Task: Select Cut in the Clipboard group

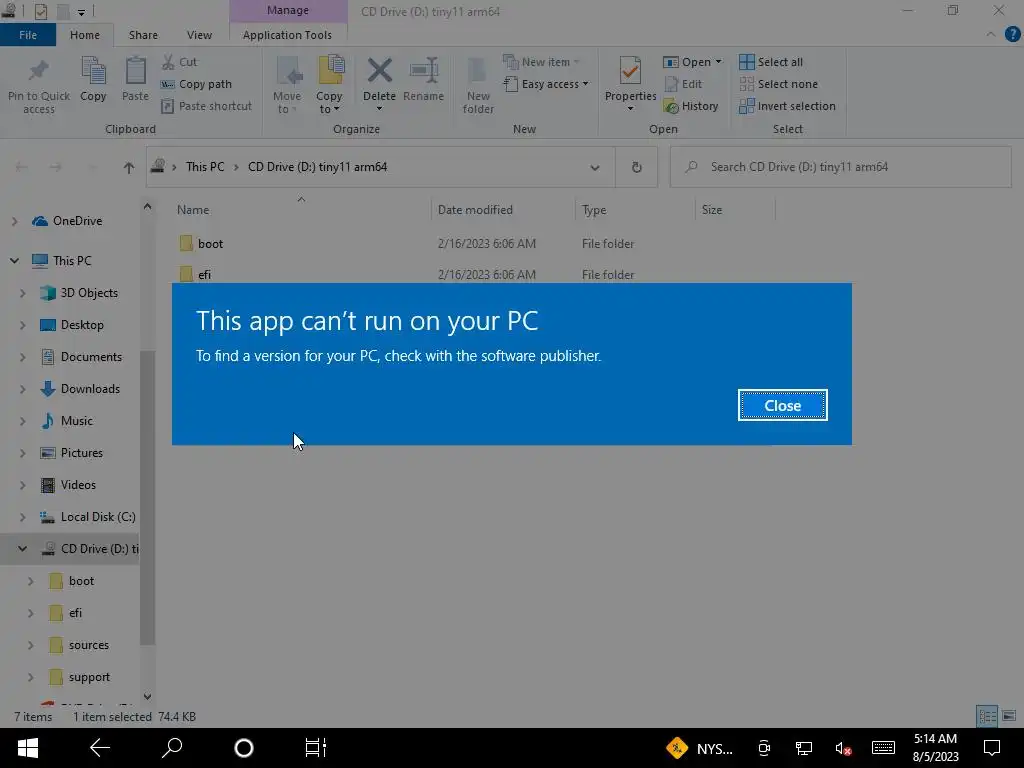Action: (180, 62)
